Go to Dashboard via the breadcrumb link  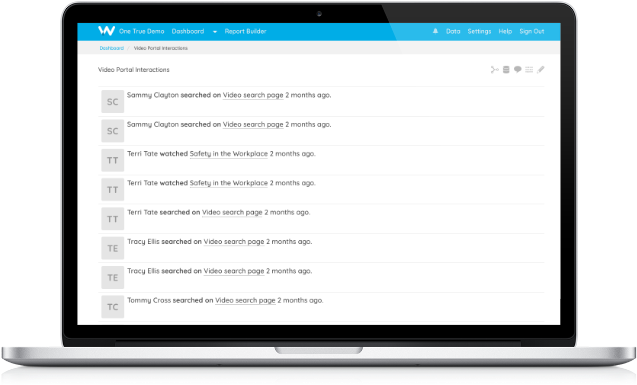[112, 48]
